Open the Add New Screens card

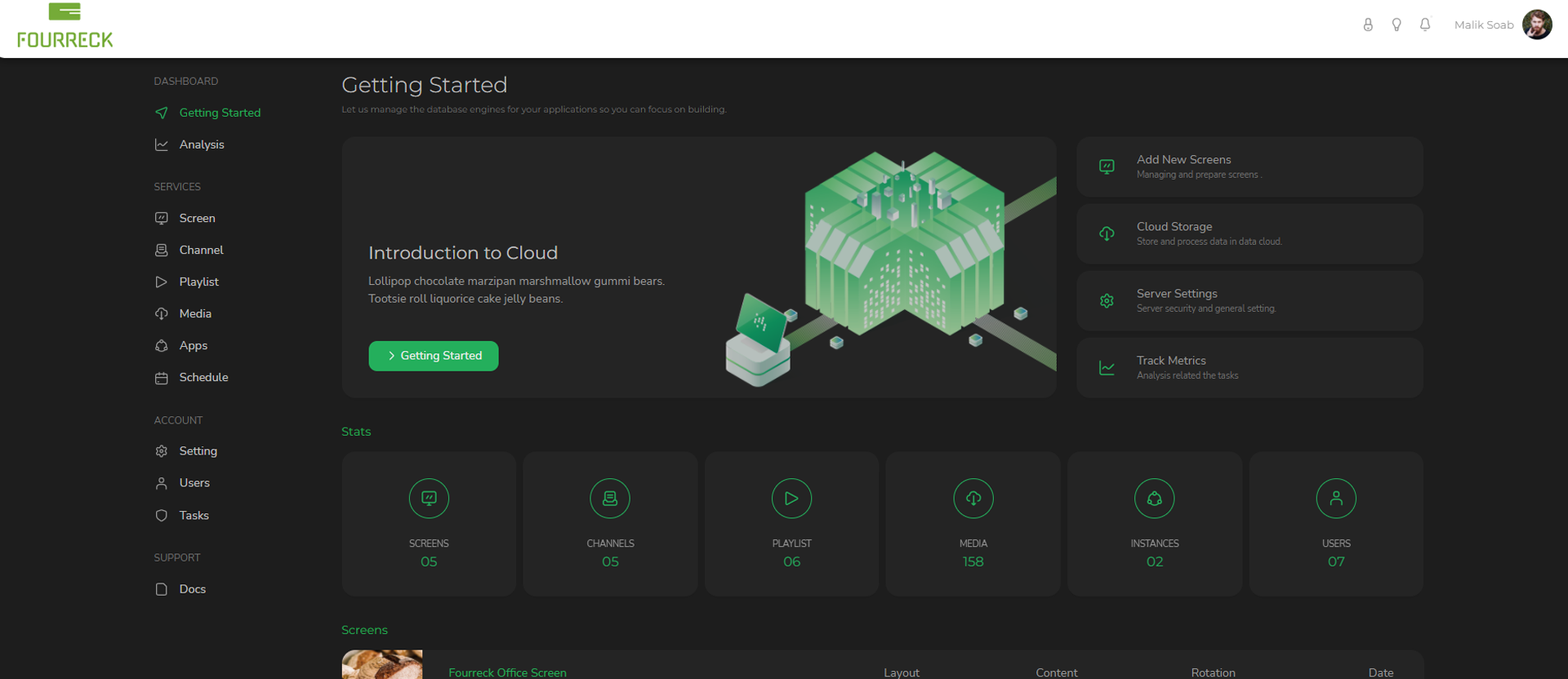coord(1249,166)
